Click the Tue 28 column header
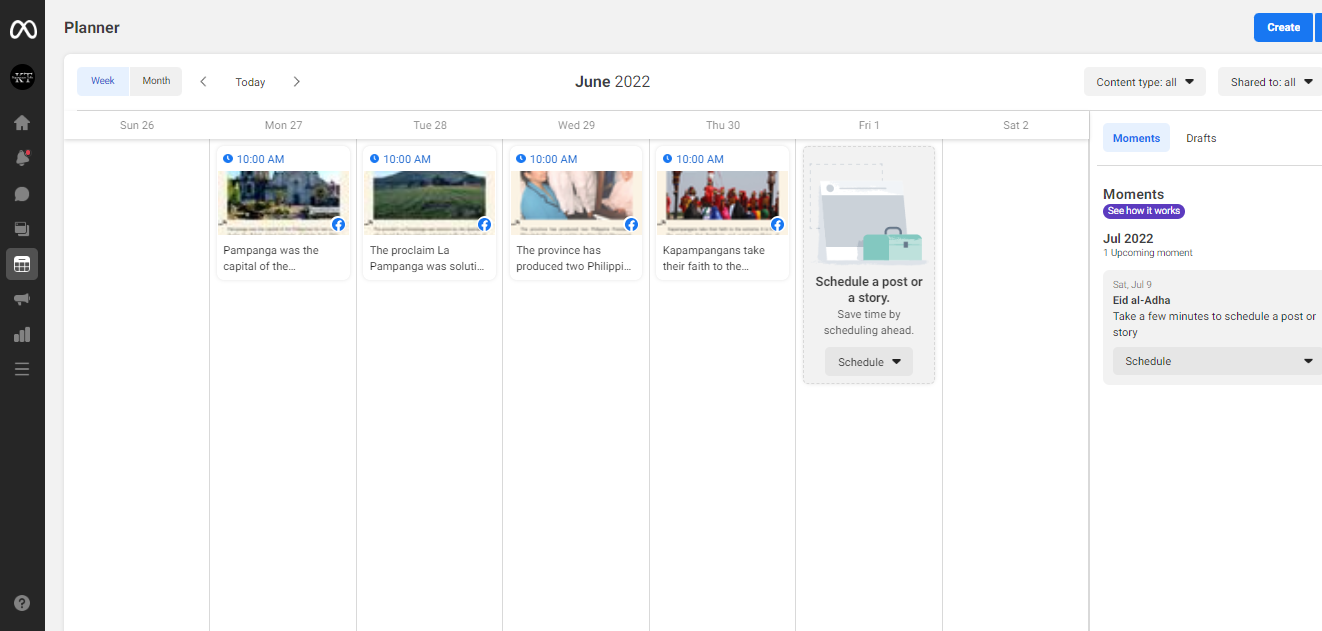 pos(429,125)
